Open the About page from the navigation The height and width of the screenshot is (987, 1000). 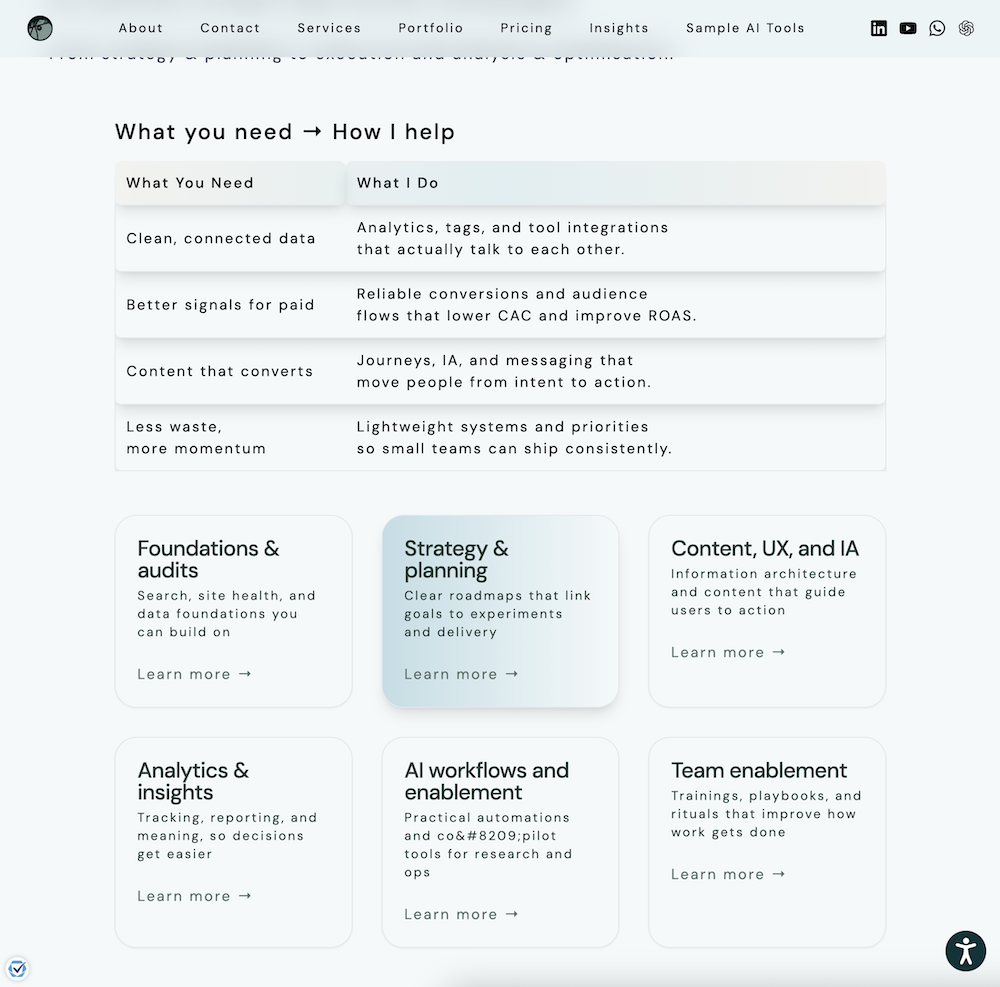[140, 28]
